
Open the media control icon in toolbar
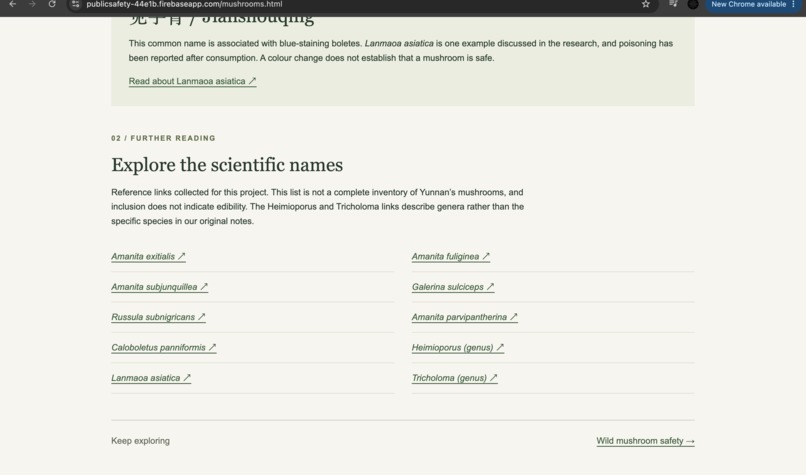[x=673, y=4]
